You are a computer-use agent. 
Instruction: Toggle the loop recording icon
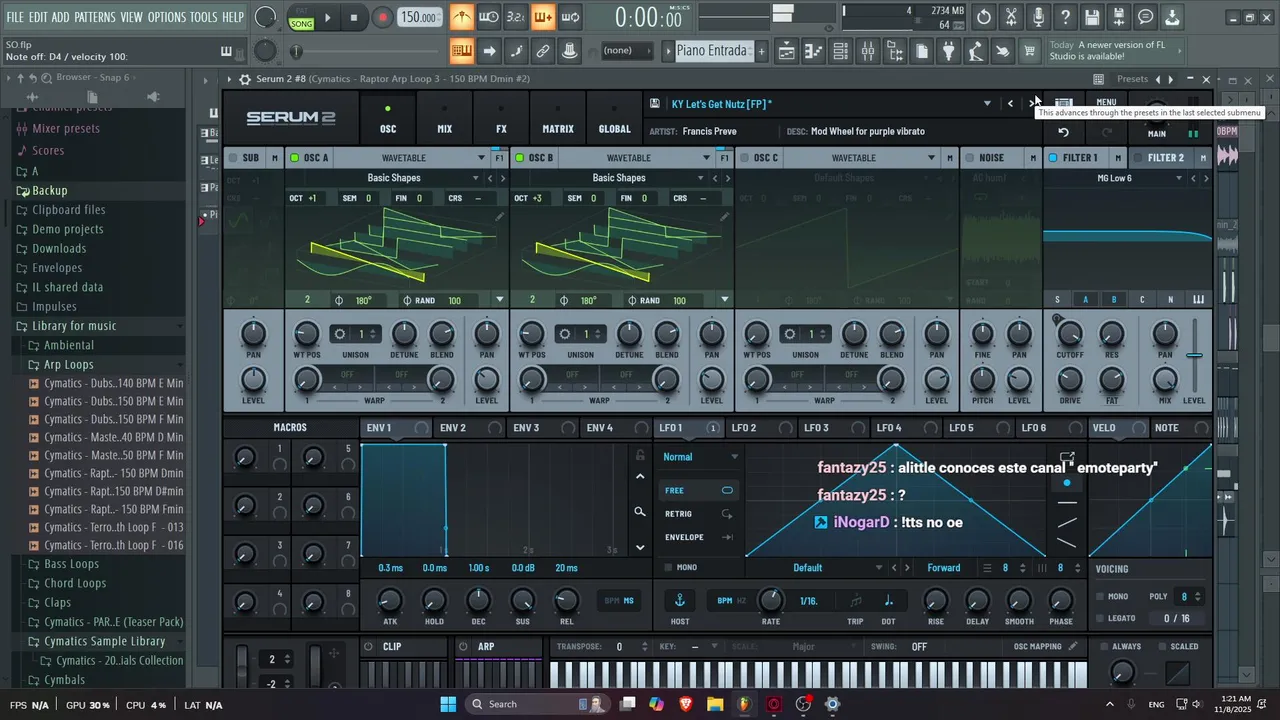click(x=569, y=17)
